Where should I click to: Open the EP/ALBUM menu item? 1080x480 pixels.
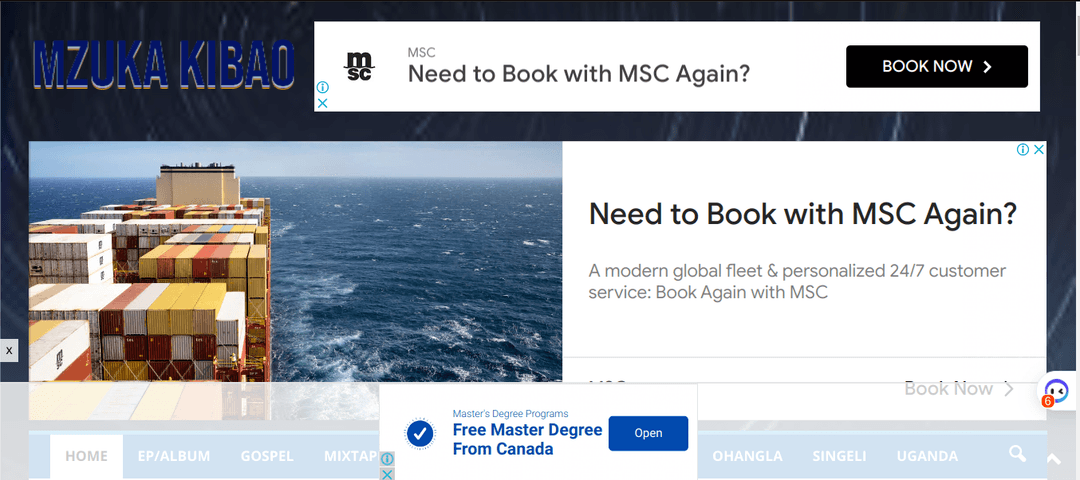174,456
